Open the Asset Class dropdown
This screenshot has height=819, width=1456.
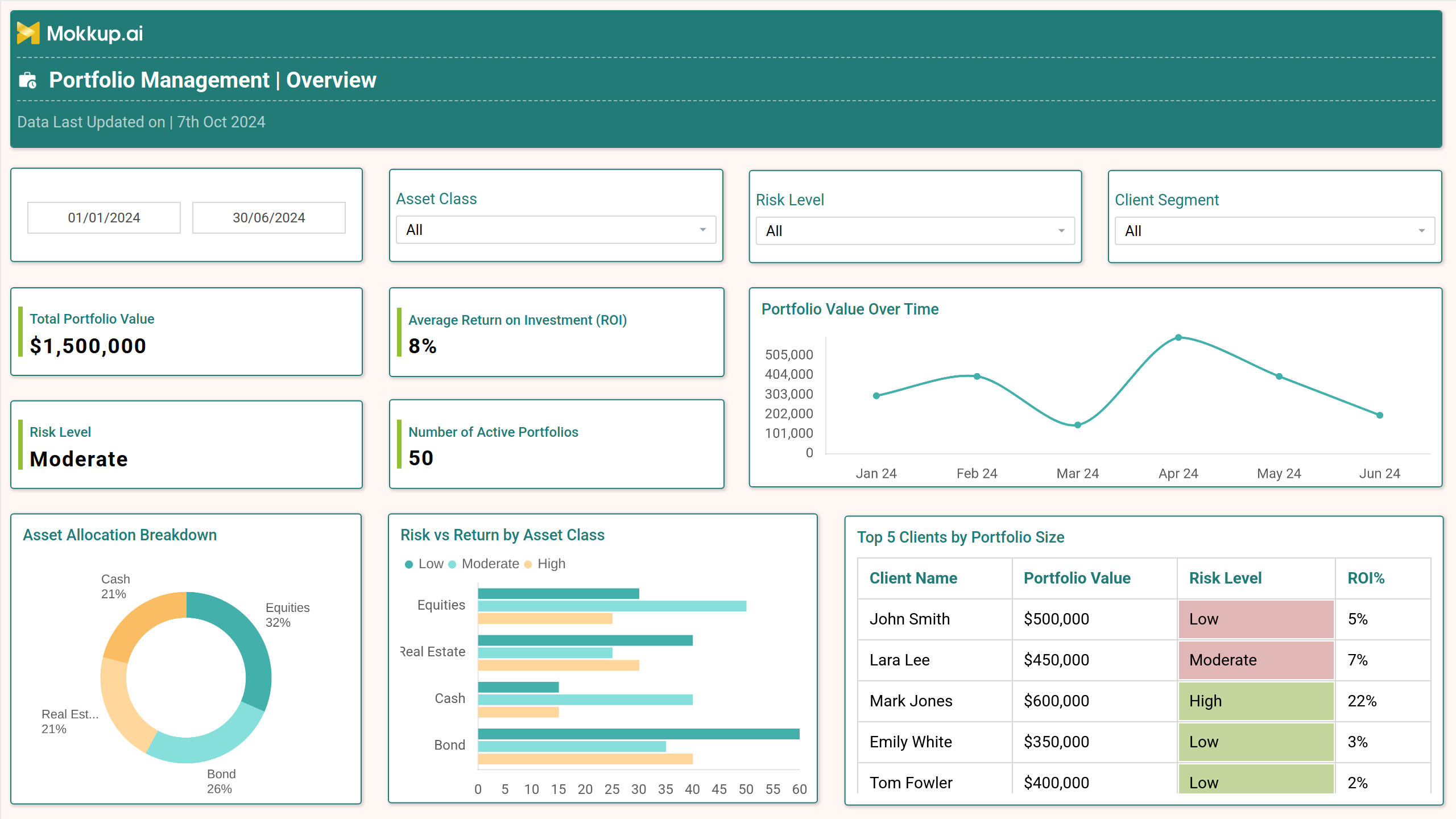pos(556,230)
